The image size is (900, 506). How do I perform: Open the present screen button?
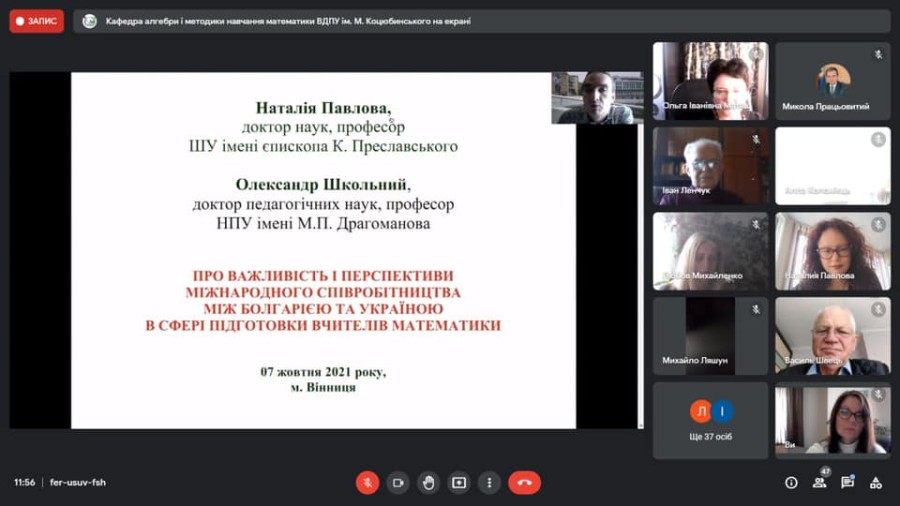[x=459, y=482]
